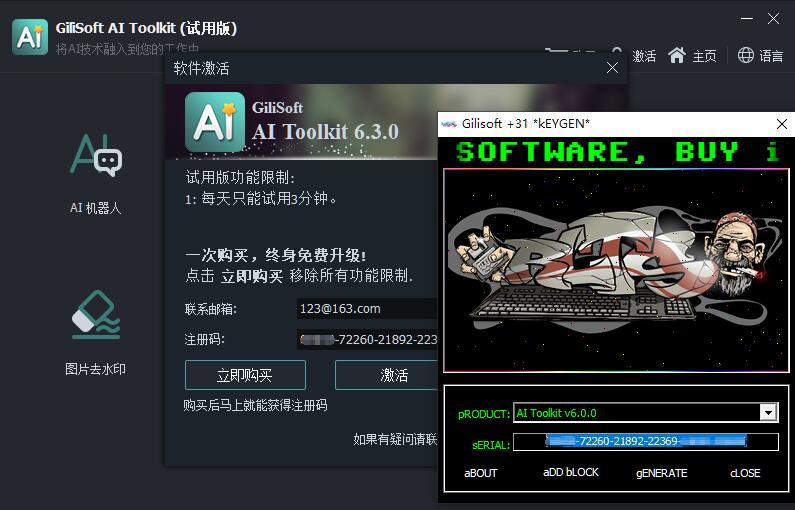Click the 购买后马上就能获得注册码 text
Viewport: 795px width, 510px height.
tap(255, 405)
